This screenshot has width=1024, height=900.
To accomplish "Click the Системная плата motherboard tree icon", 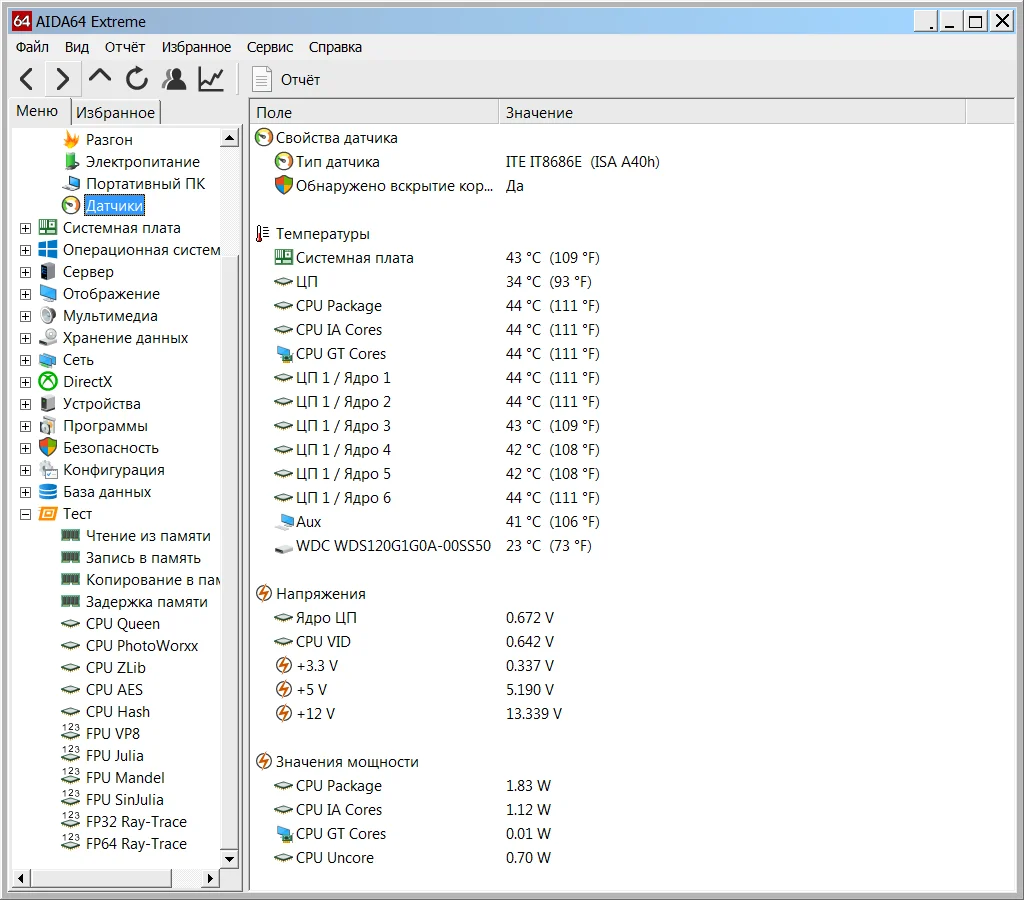I will (48, 227).
